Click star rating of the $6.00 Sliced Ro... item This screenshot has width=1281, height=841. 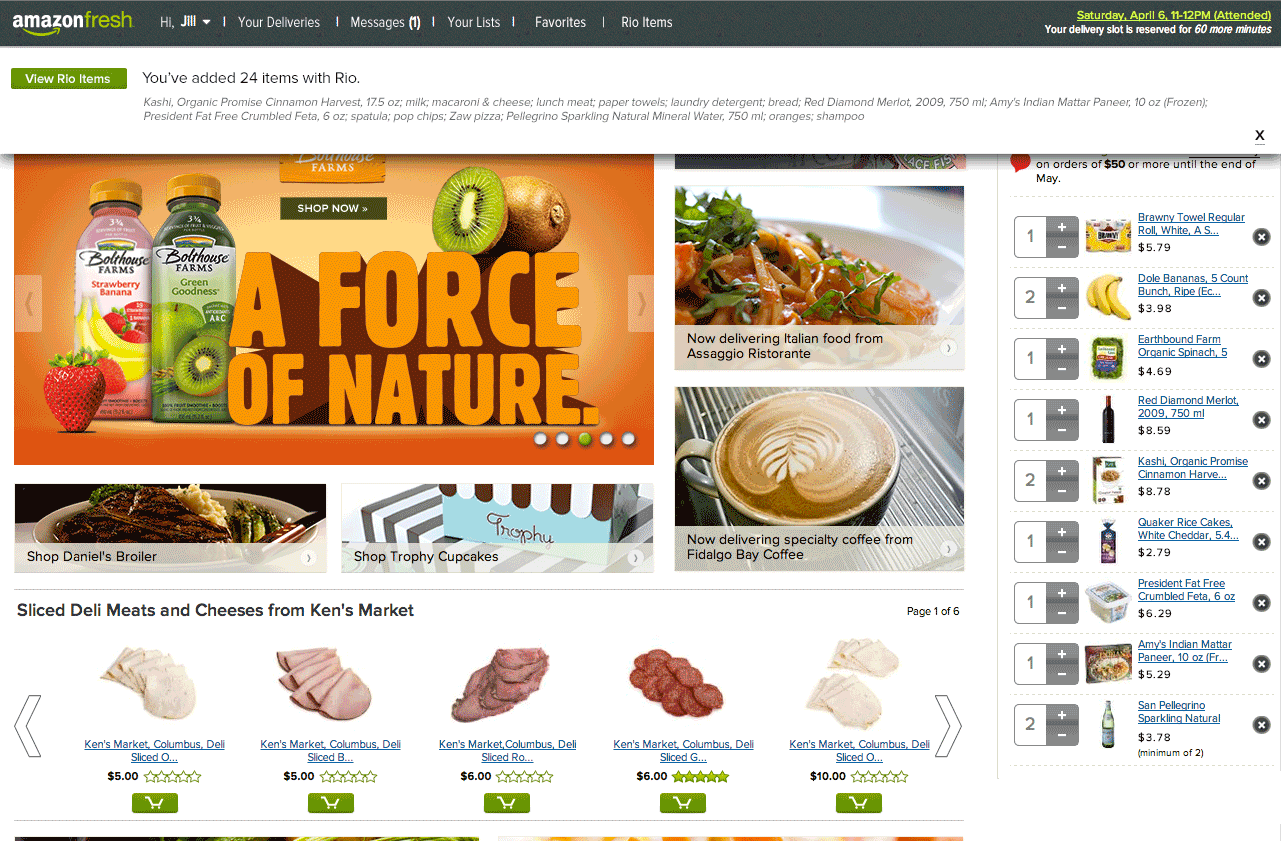point(524,777)
